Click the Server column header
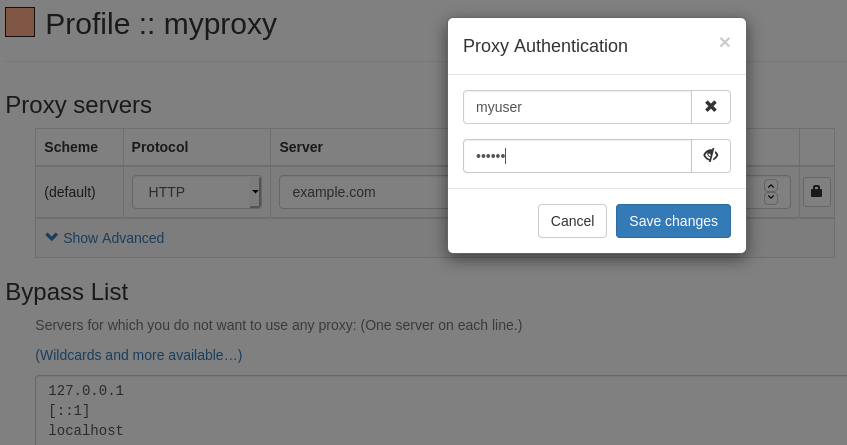Viewport: 847px width, 445px height. pos(301,147)
